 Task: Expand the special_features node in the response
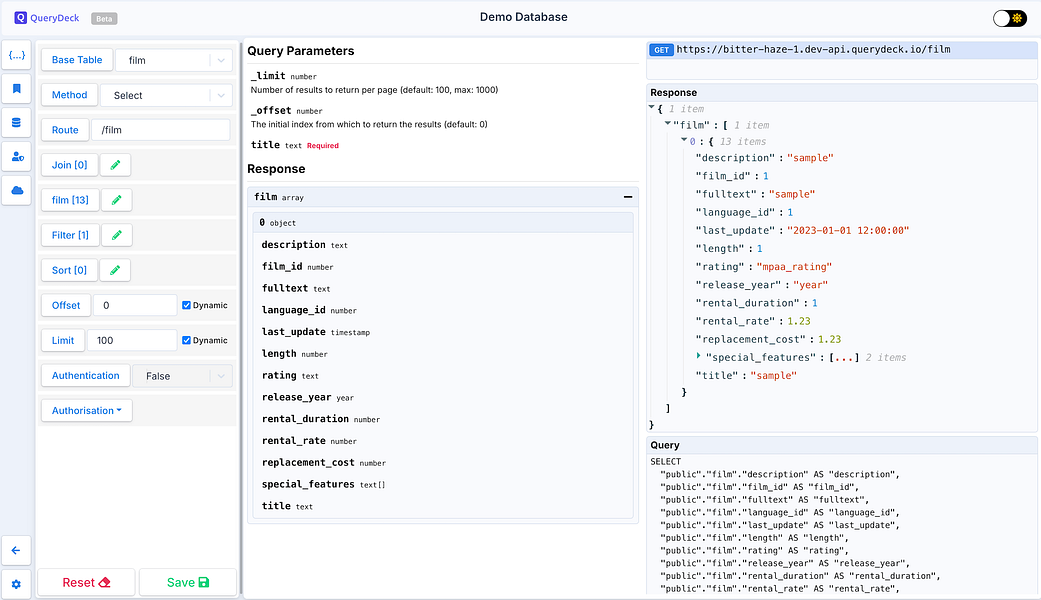pos(699,357)
